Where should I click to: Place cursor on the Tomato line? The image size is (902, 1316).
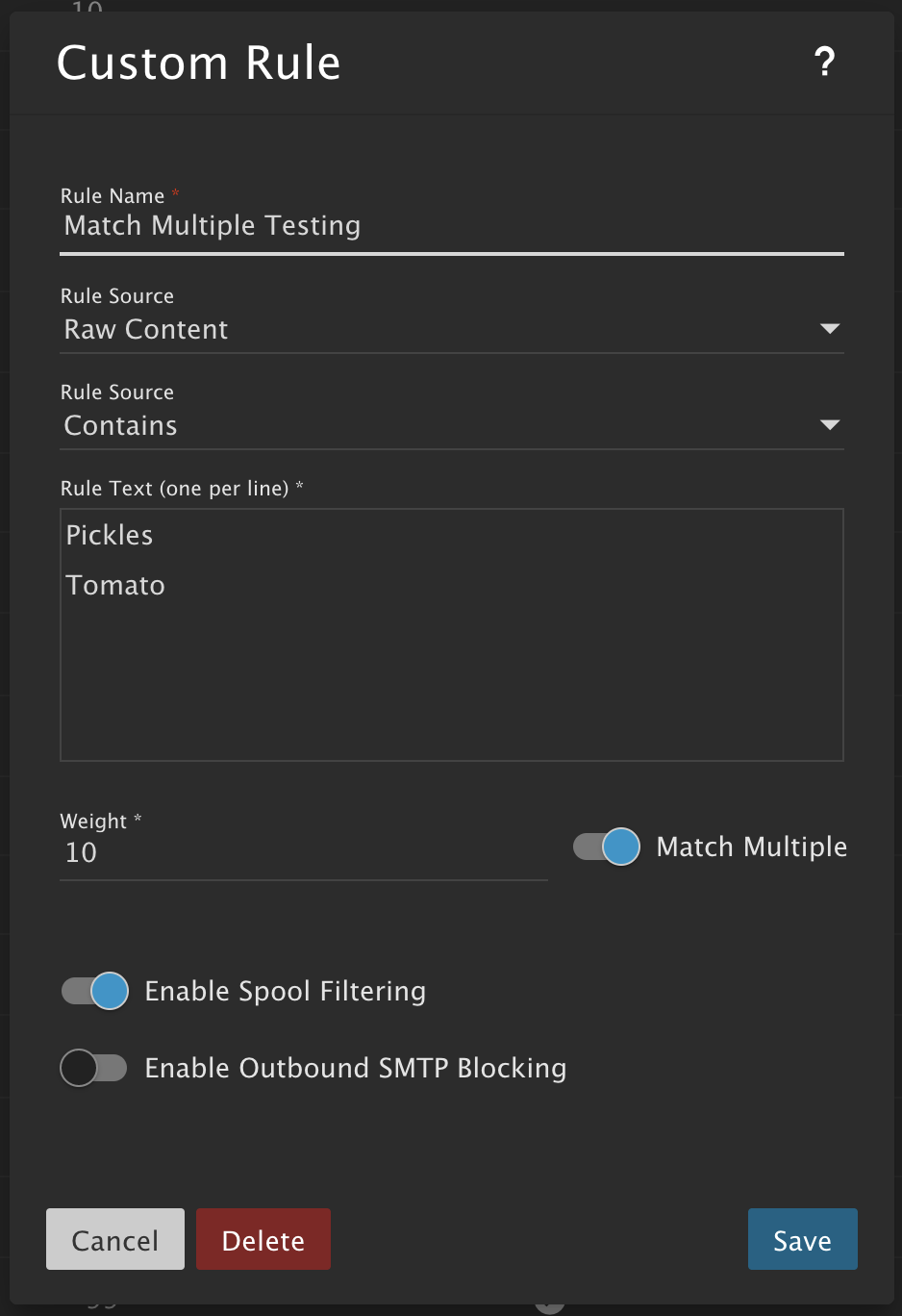click(115, 585)
